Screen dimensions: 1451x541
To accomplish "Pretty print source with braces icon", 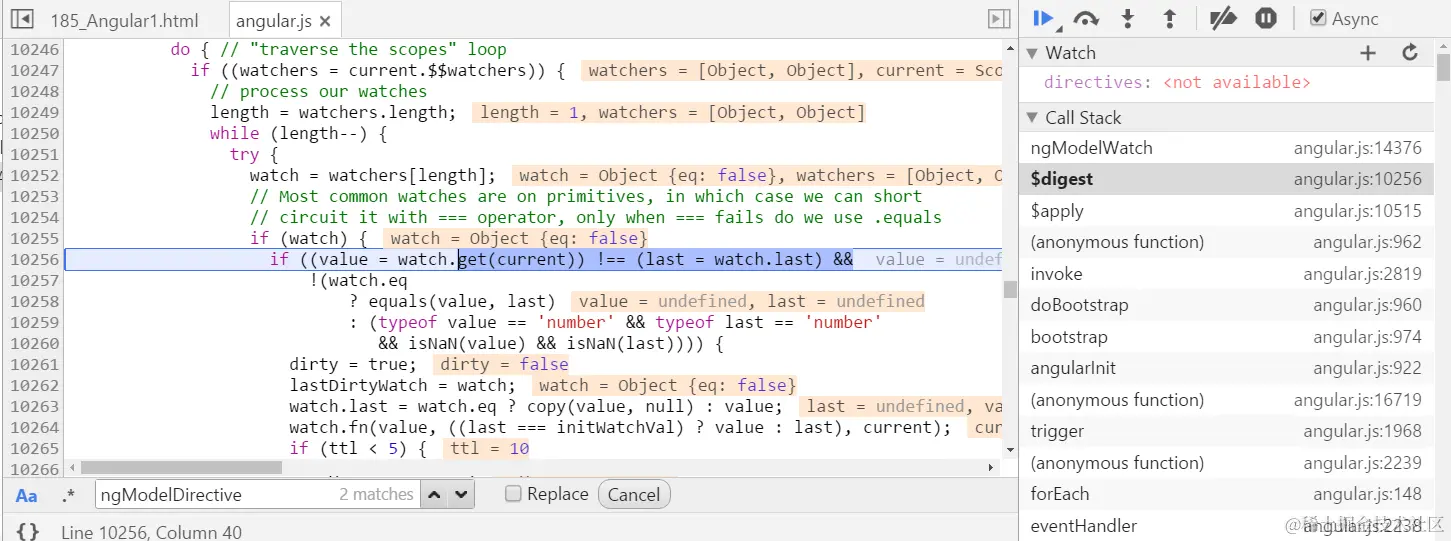I will tap(28, 531).
